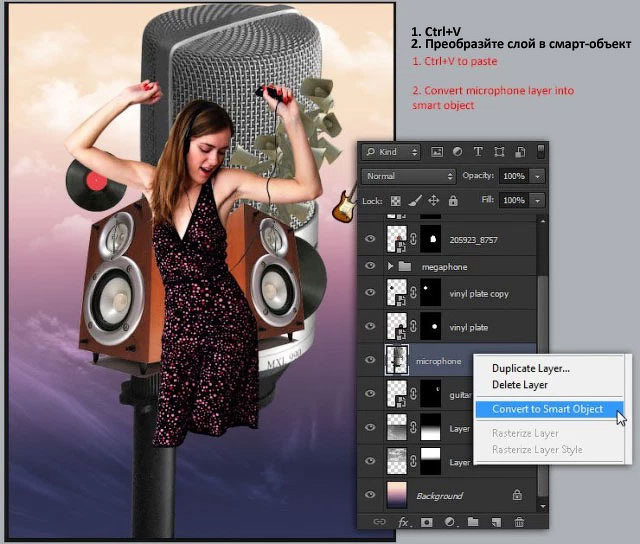This screenshot has width=640, height=544.
Task: Click the shape layer filter icon
Action: pos(499,152)
